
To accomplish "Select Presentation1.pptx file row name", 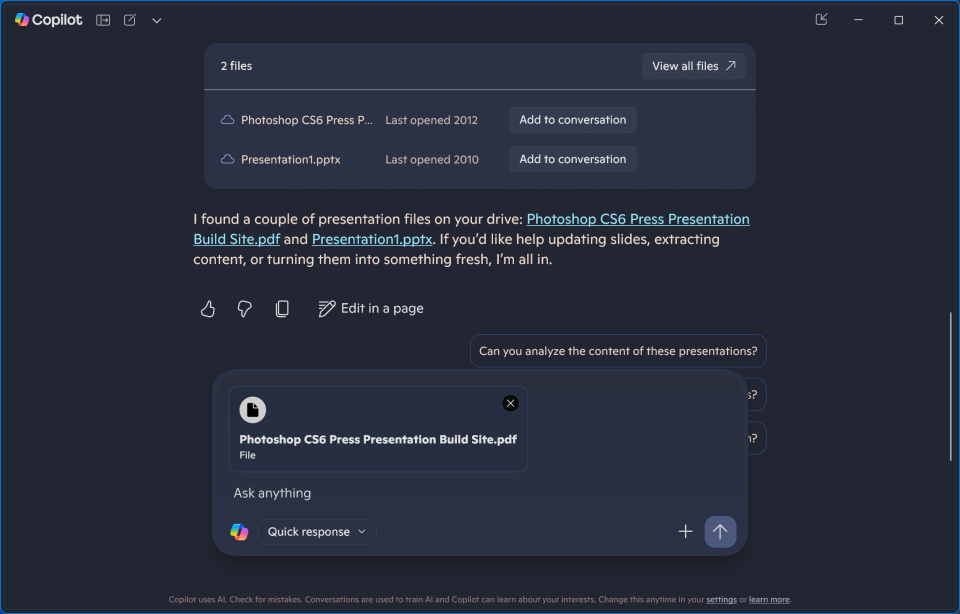I will pyautogui.click(x=291, y=159).
